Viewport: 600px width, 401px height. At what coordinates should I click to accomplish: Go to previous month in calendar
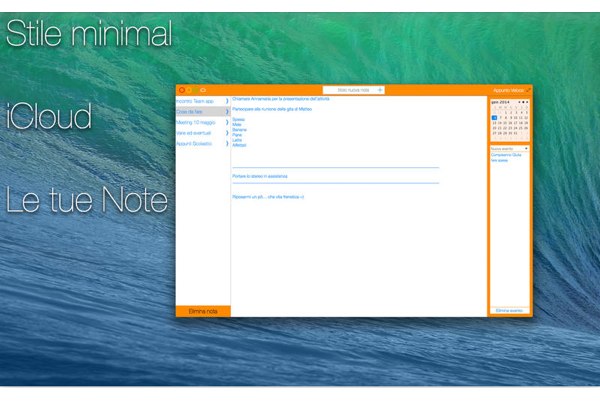pos(519,102)
